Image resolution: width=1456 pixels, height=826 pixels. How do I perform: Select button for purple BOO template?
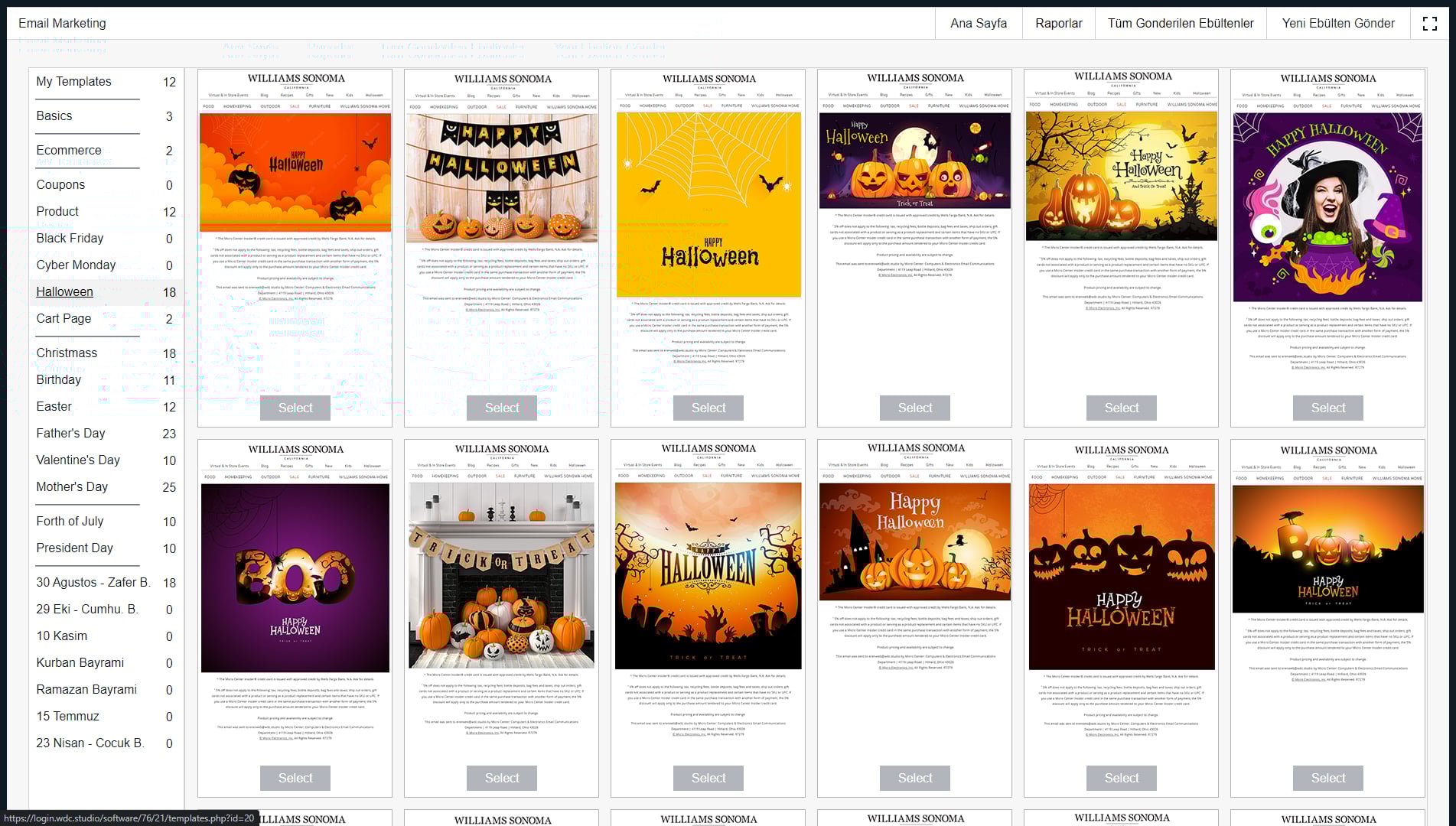click(x=295, y=779)
